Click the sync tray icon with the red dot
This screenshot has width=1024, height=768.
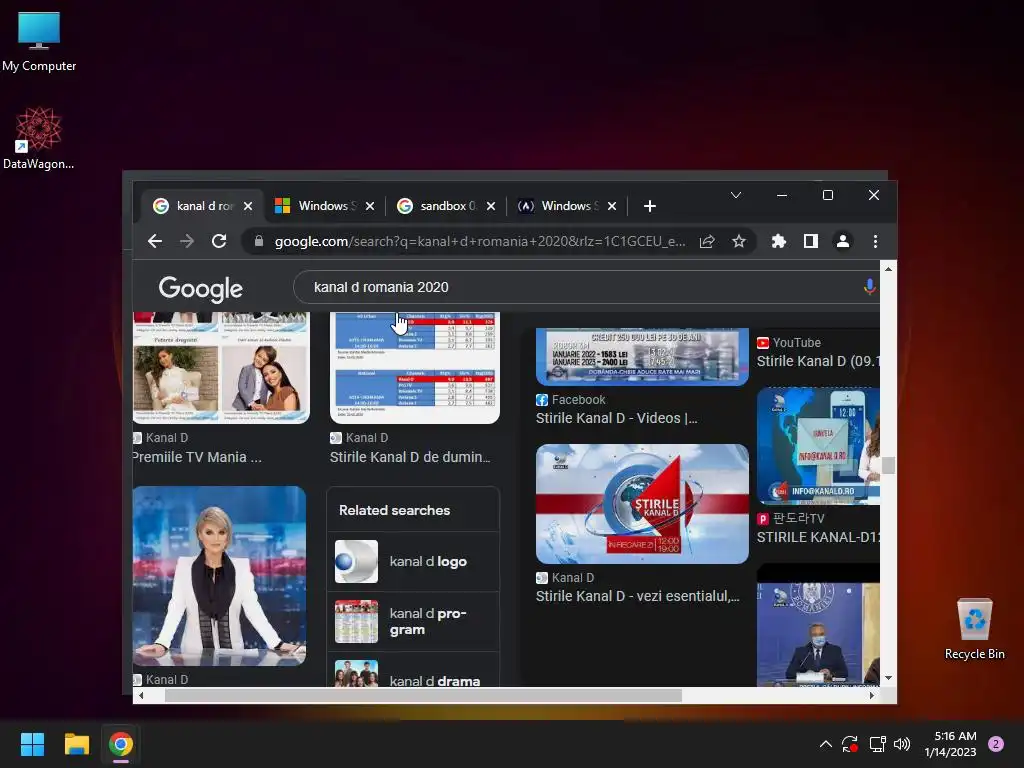point(850,744)
